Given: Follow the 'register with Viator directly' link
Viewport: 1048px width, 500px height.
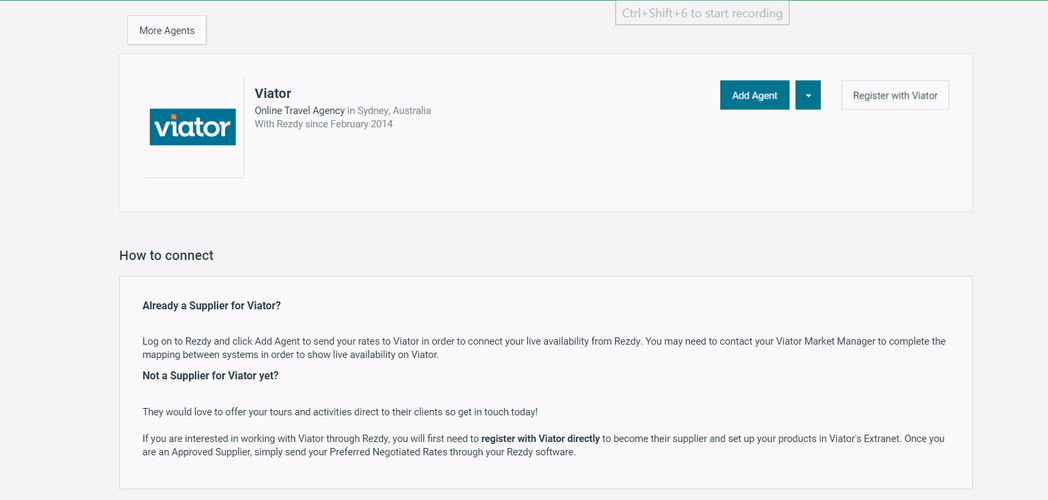Looking at the screenshot, I should tap(540, 439).
